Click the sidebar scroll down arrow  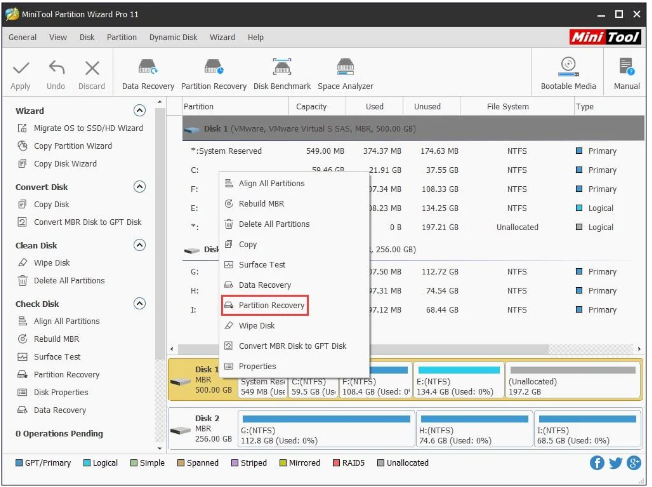pyautogui.click(x=160, y=448)
